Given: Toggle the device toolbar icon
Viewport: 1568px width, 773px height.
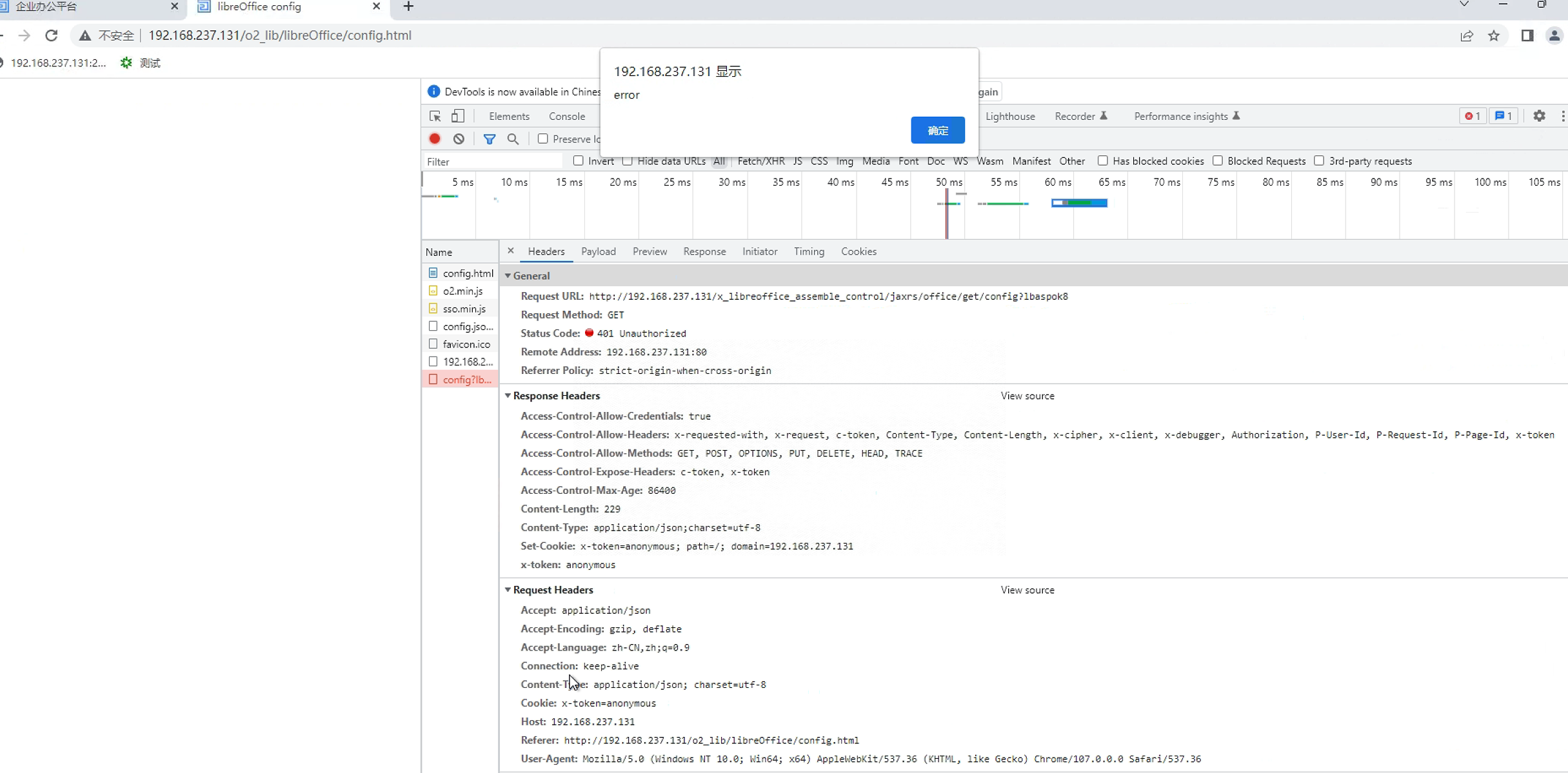Looking at the screenshot, I should tap(458, 116).
